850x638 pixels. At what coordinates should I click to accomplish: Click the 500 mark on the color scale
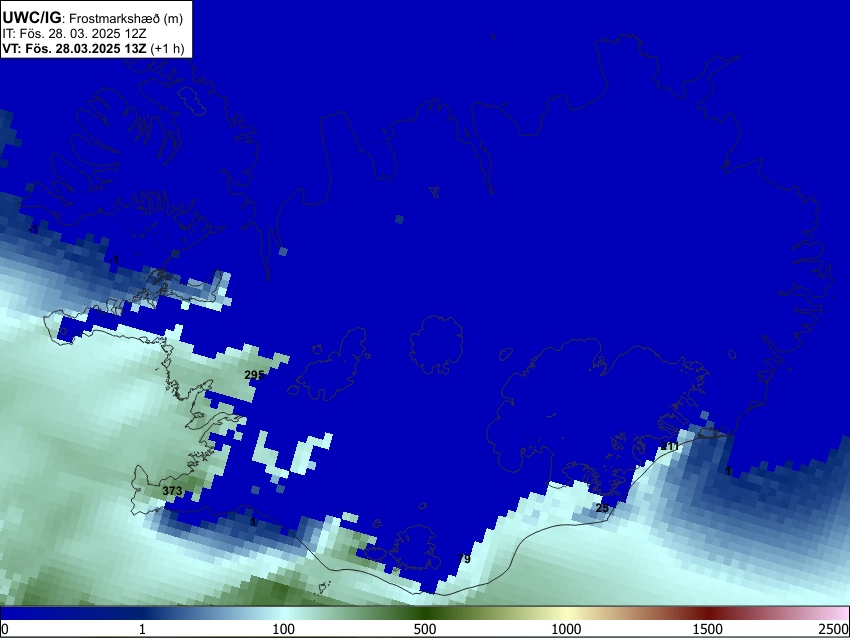425,629
